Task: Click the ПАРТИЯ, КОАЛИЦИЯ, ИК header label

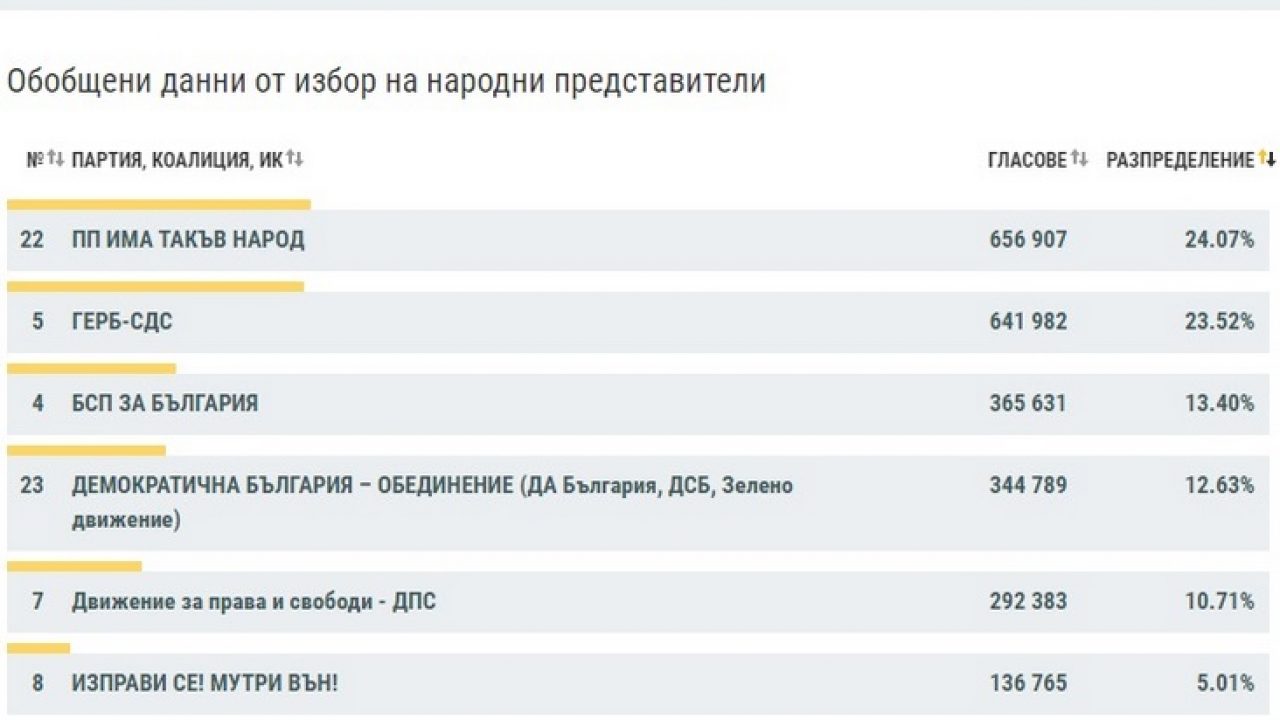Action: (177, 161)
